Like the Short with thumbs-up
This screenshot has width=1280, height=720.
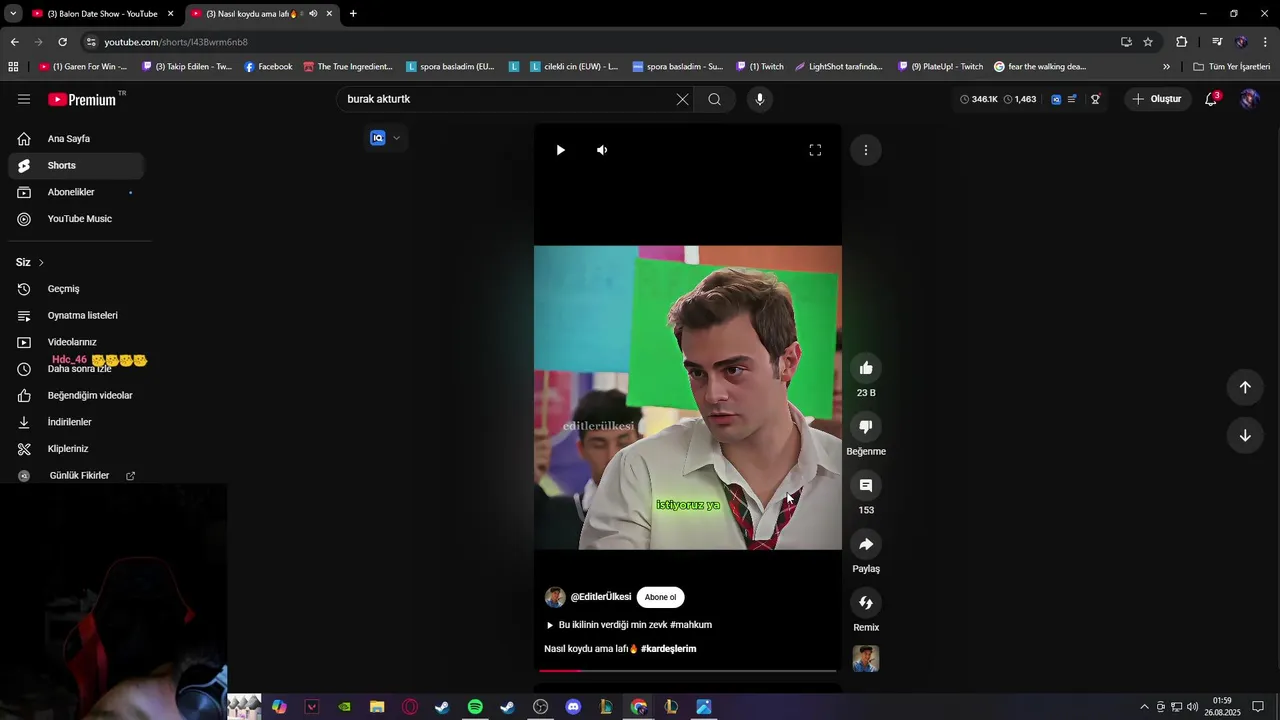[866, 368]
